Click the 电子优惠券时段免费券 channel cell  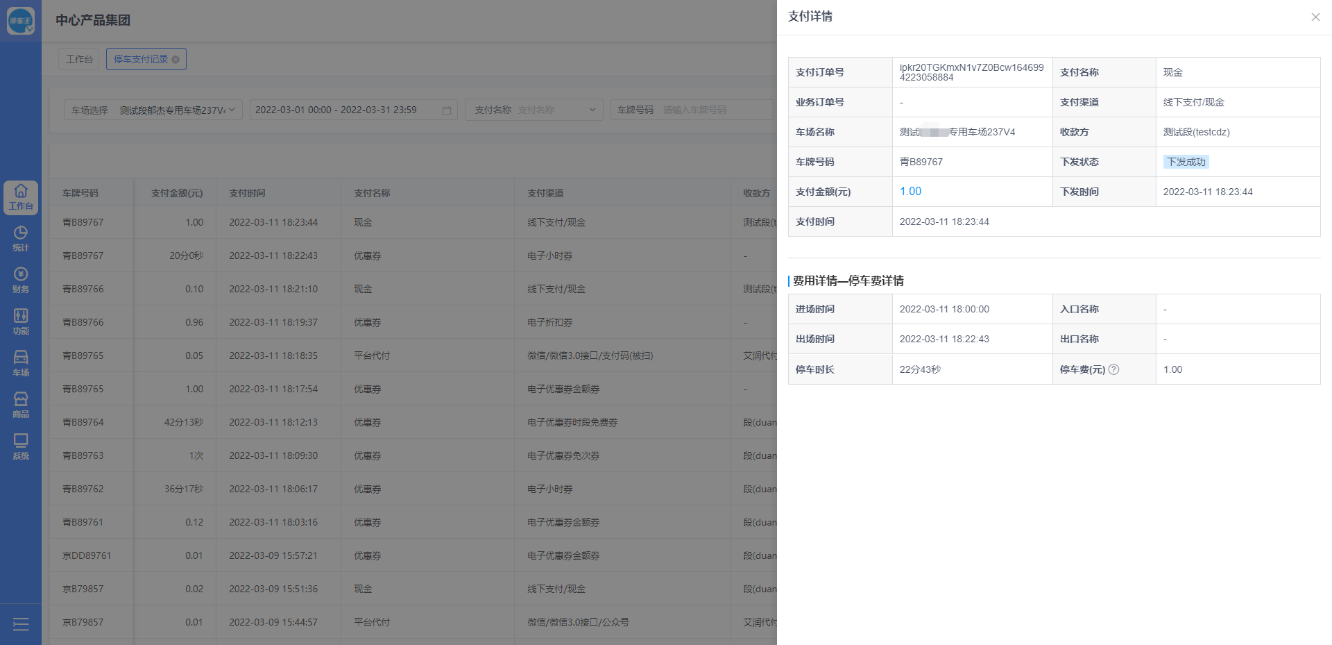click(x=572, y=423)
